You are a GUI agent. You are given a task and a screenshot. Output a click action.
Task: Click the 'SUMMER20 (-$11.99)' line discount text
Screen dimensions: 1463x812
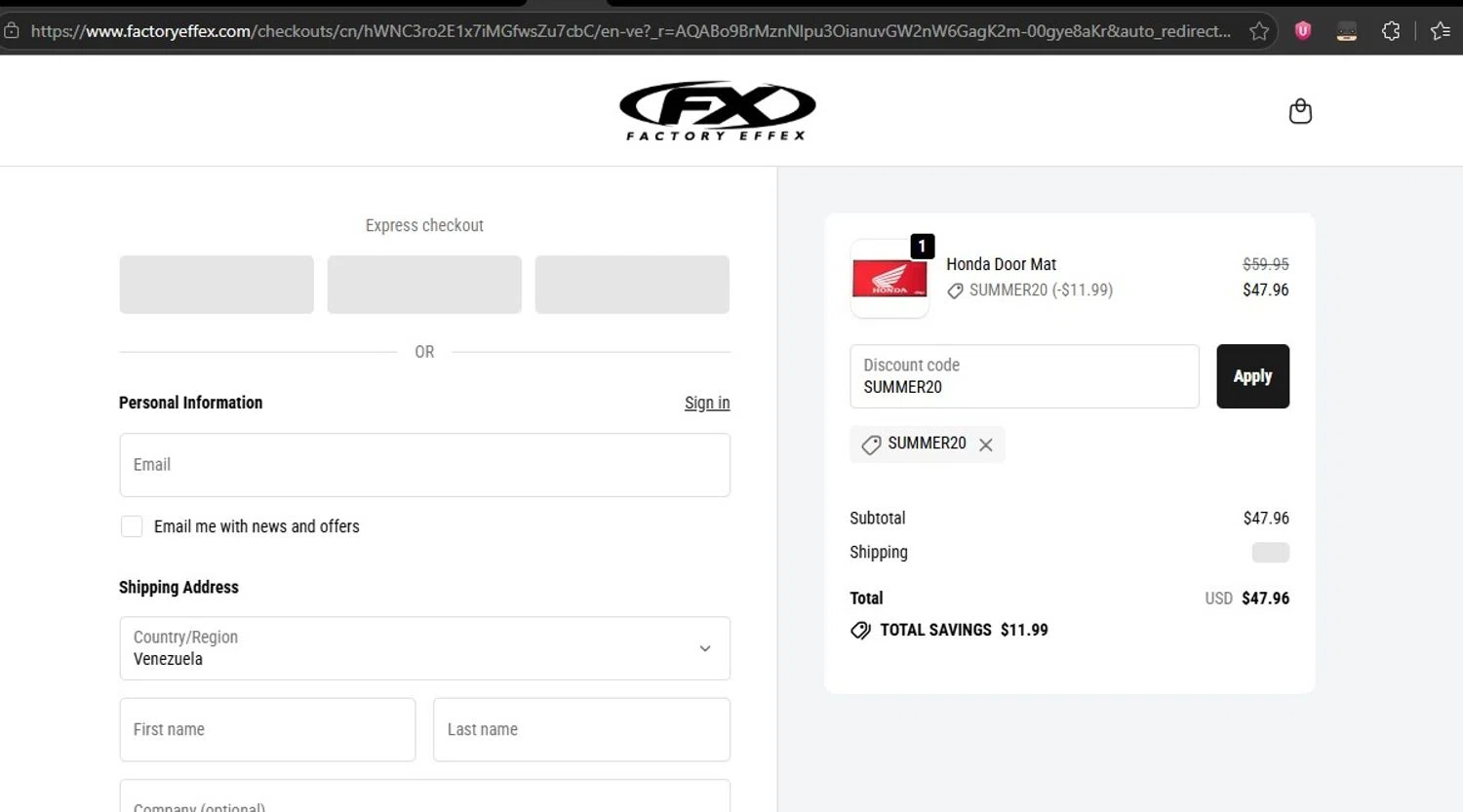coord(1041,290)
